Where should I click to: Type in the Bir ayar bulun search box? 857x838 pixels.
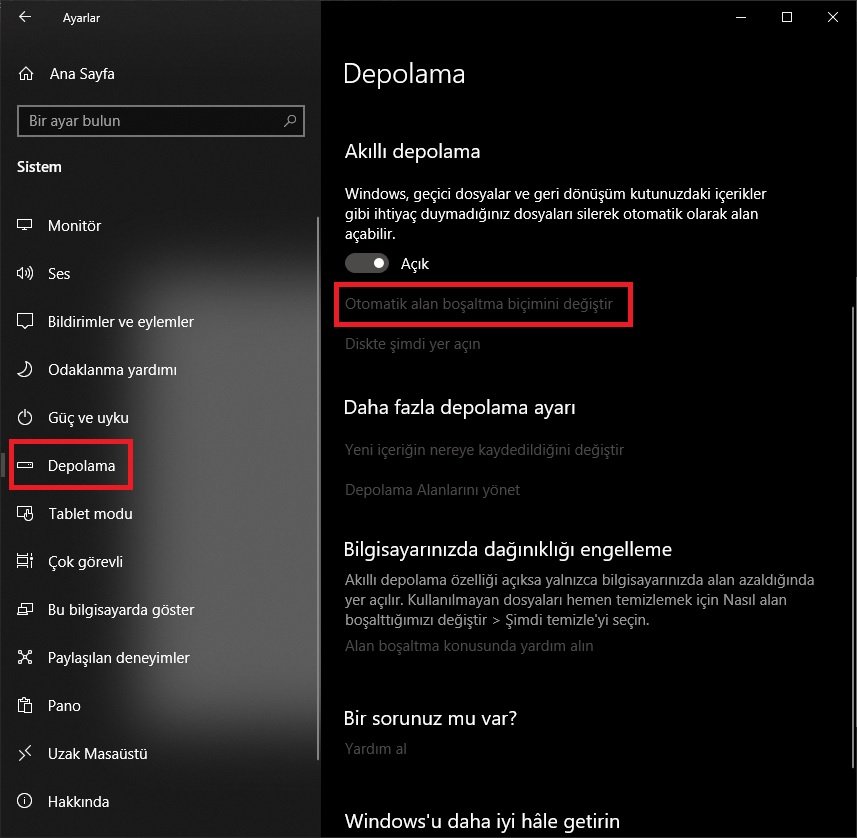tap(150, 121)
